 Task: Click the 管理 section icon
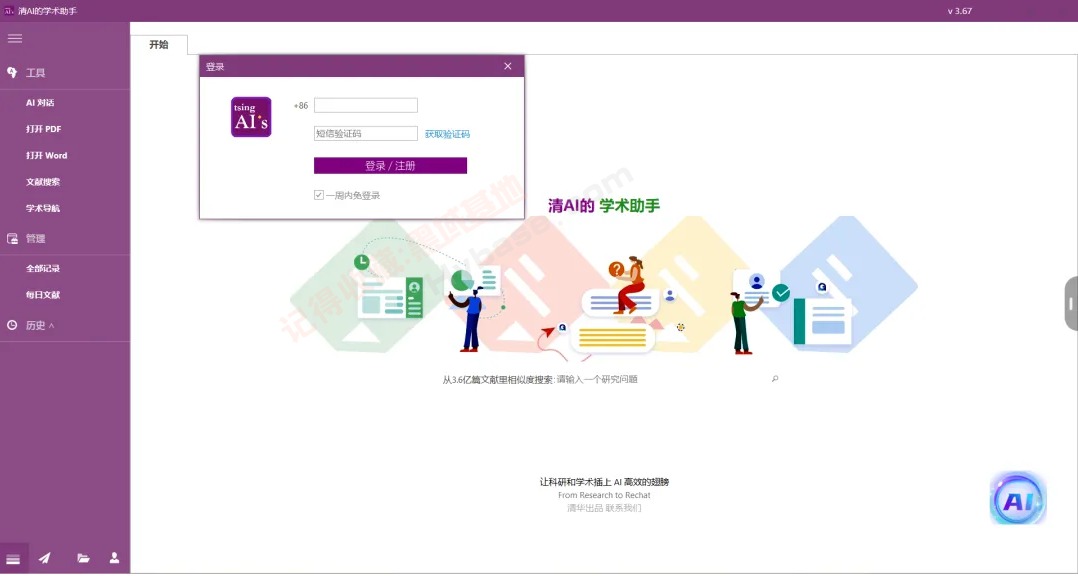coord(12,239)
